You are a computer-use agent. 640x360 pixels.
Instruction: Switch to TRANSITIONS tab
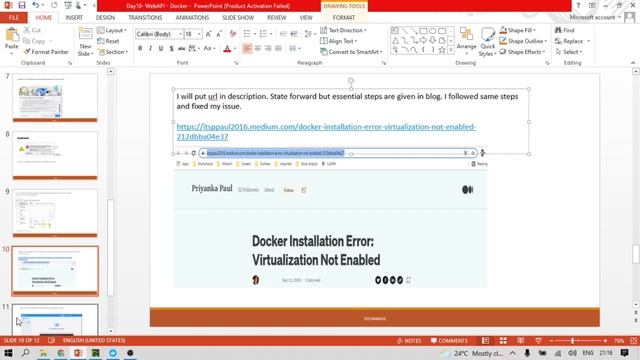tap(145, 18)
